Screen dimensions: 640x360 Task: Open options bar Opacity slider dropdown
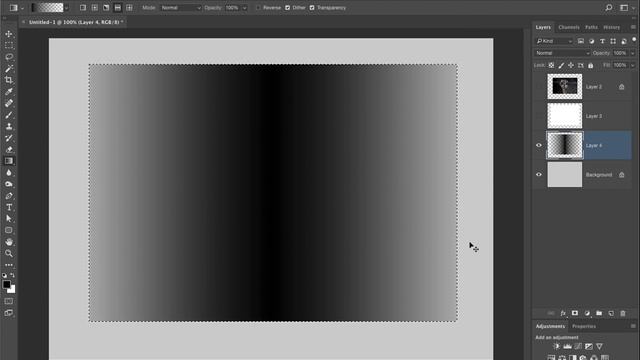(x=244, y=8)
